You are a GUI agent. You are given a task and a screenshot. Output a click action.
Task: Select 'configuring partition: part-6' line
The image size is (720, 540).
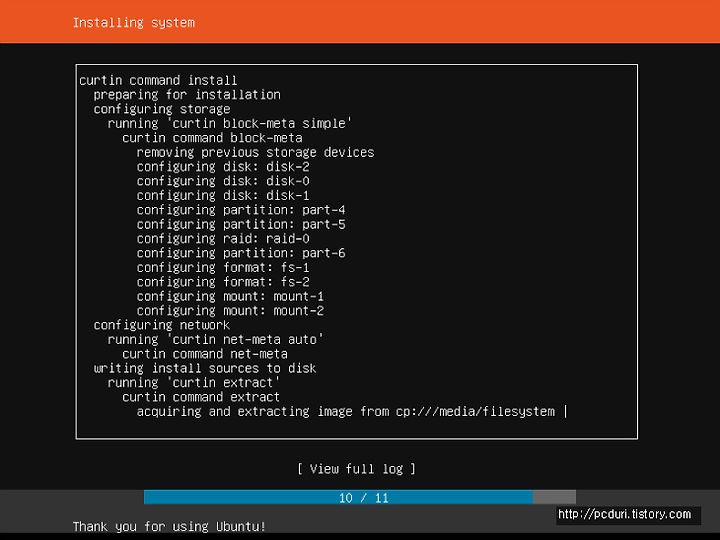(241, 253)
